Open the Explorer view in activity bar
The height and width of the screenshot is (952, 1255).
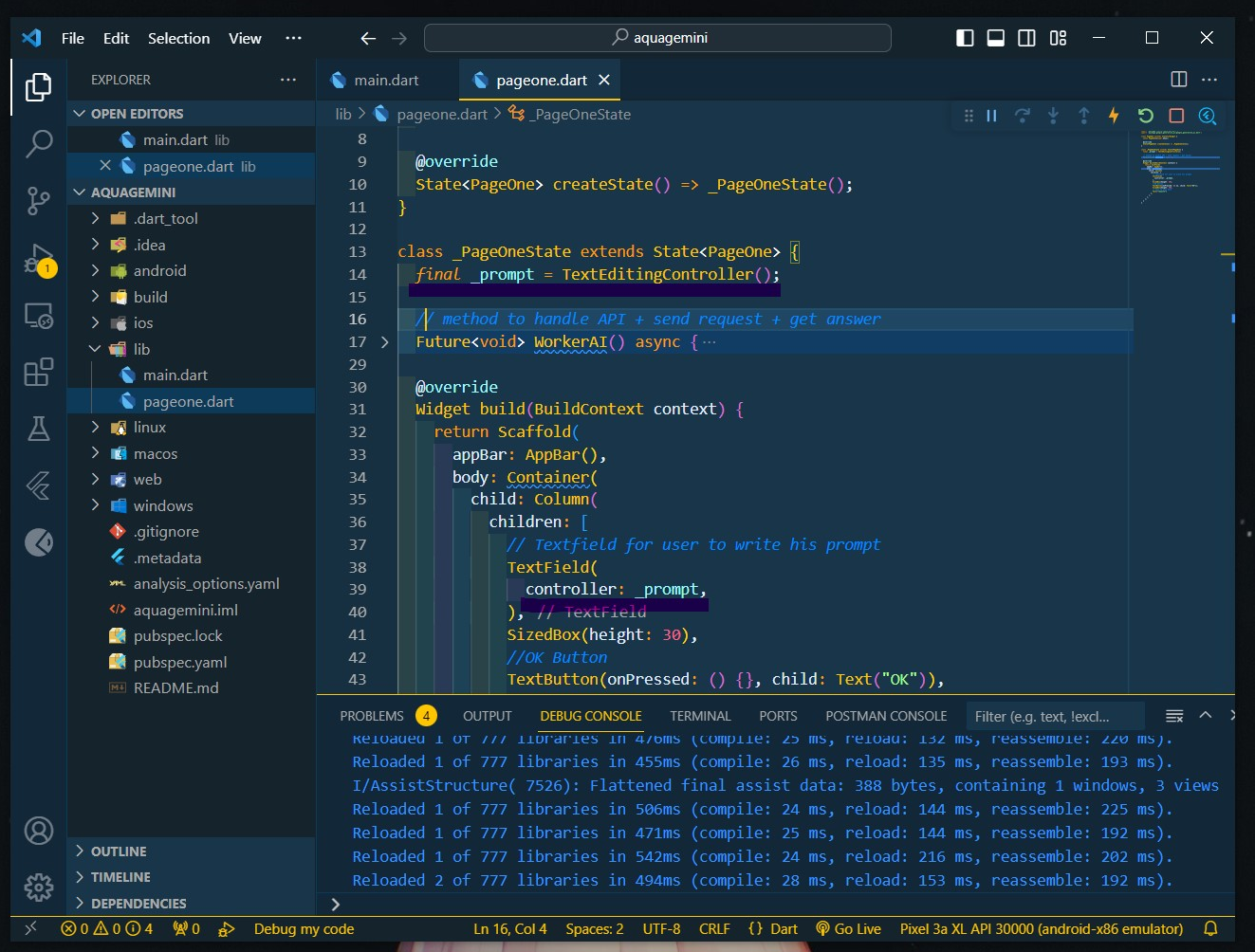(x=38, y=87)
